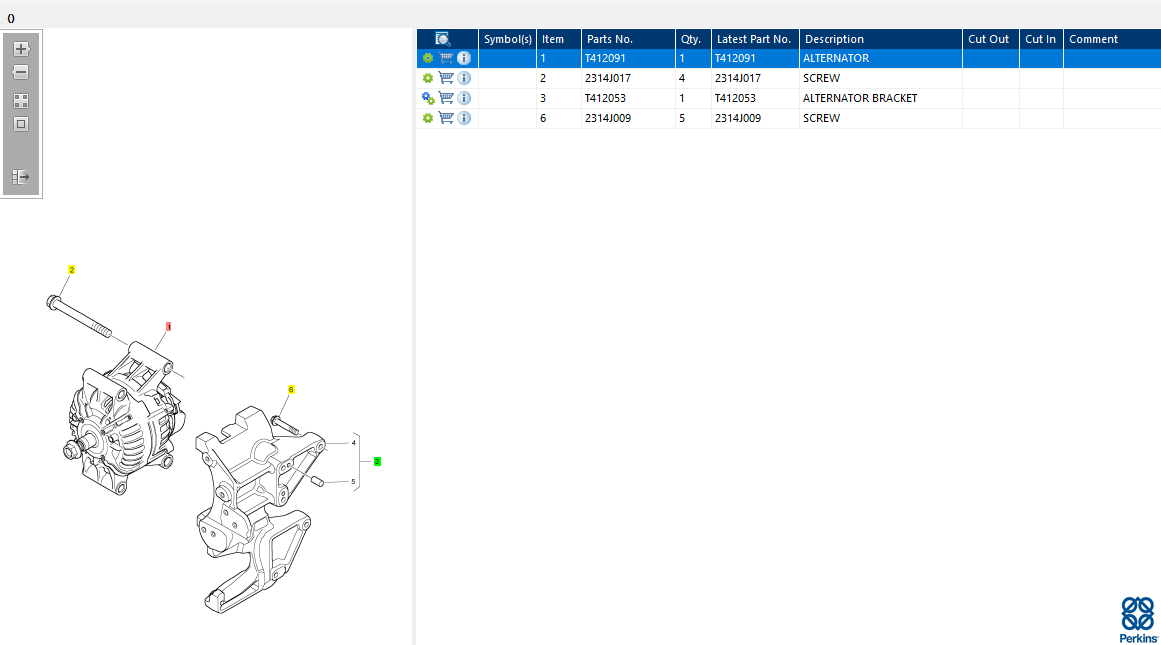Screen dimensions: 1161x645
Task: Click gear icon for ALTERNATOR row
Action: [x=427, y=58]
